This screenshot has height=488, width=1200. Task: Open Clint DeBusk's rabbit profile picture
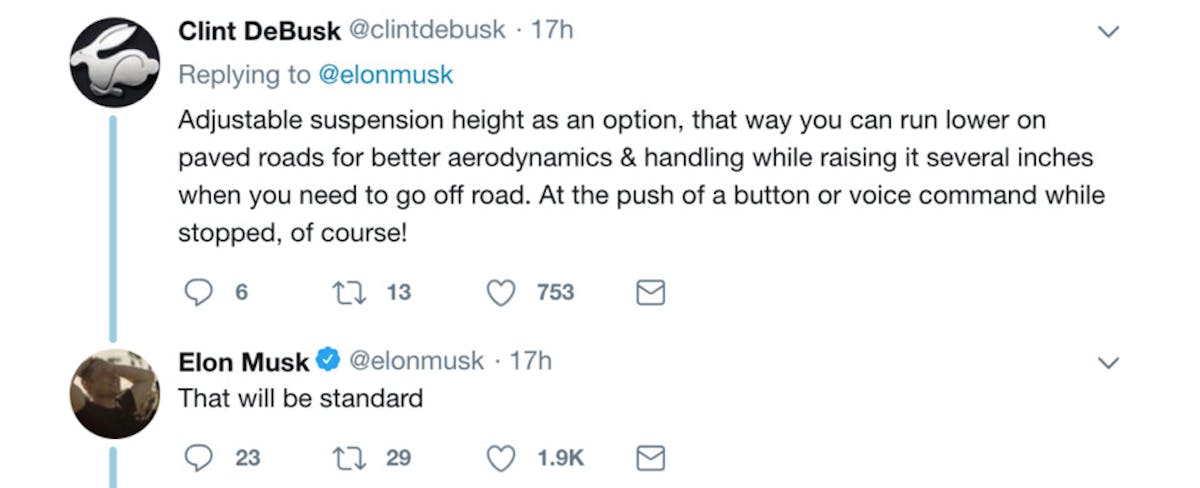coord(114,63)
